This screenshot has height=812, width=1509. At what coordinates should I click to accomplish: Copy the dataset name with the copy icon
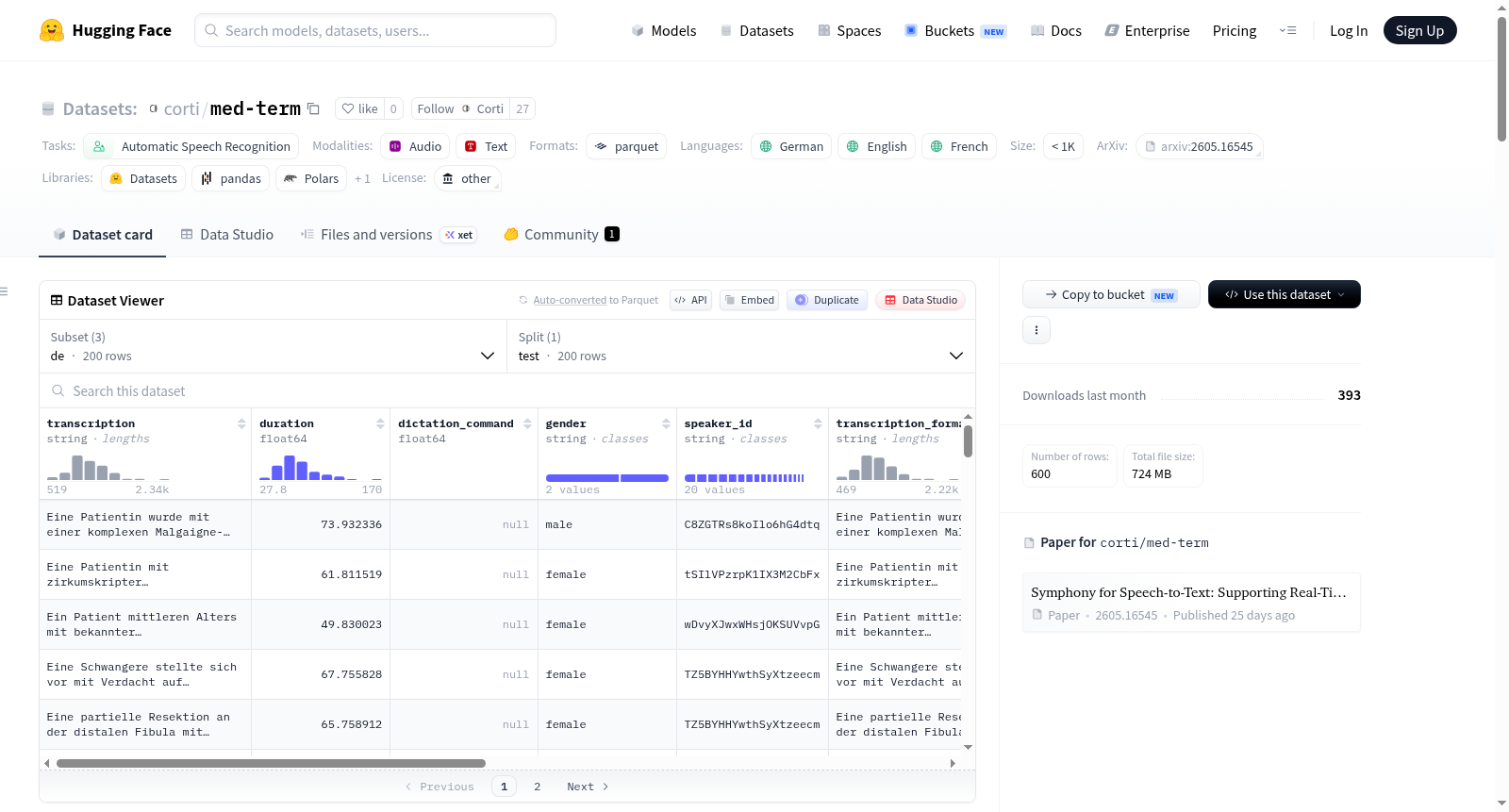coord(314,109)
